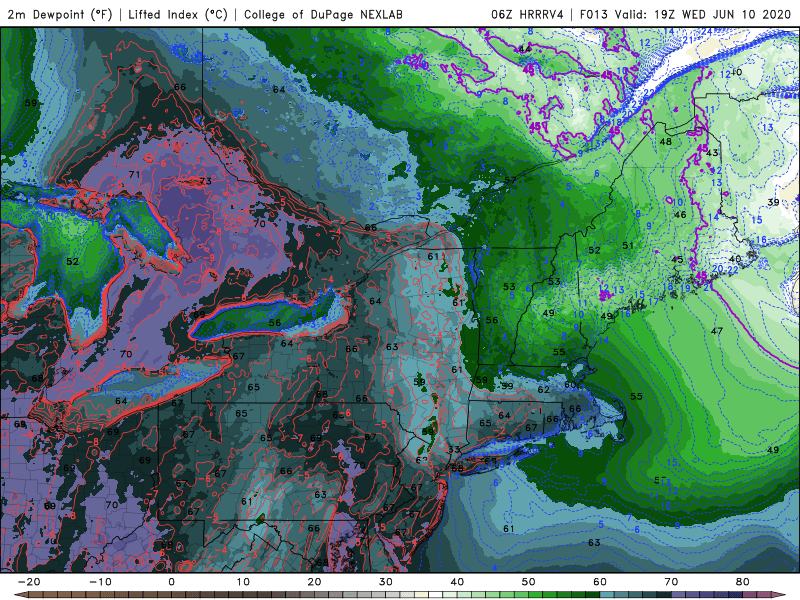The width and height of the screenshot is (800, 600).
Task: Click the 51 dewpoint value on the map
Action: (x=628, y=245)
